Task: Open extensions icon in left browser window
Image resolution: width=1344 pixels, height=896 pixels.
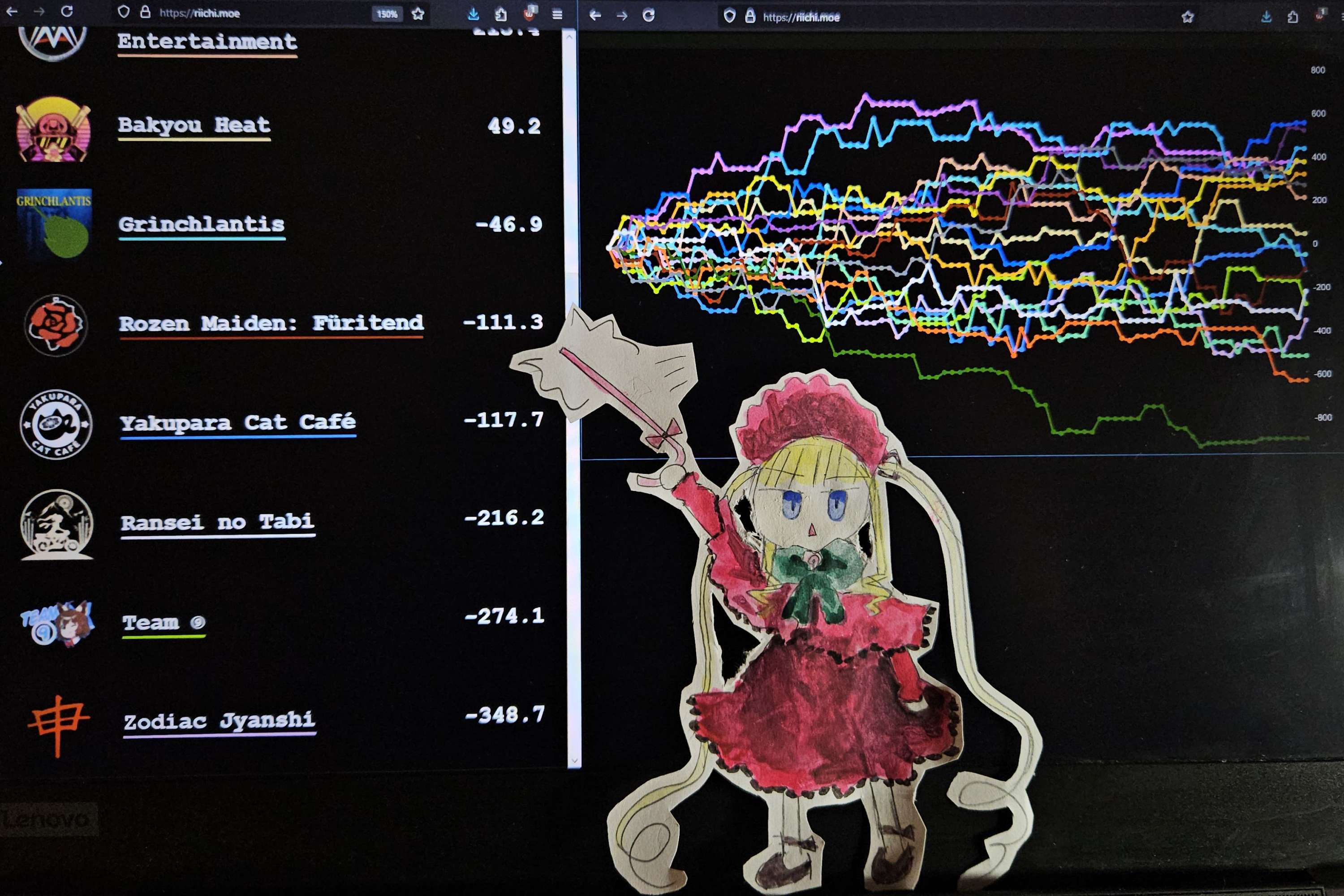Action: (501, 14)
